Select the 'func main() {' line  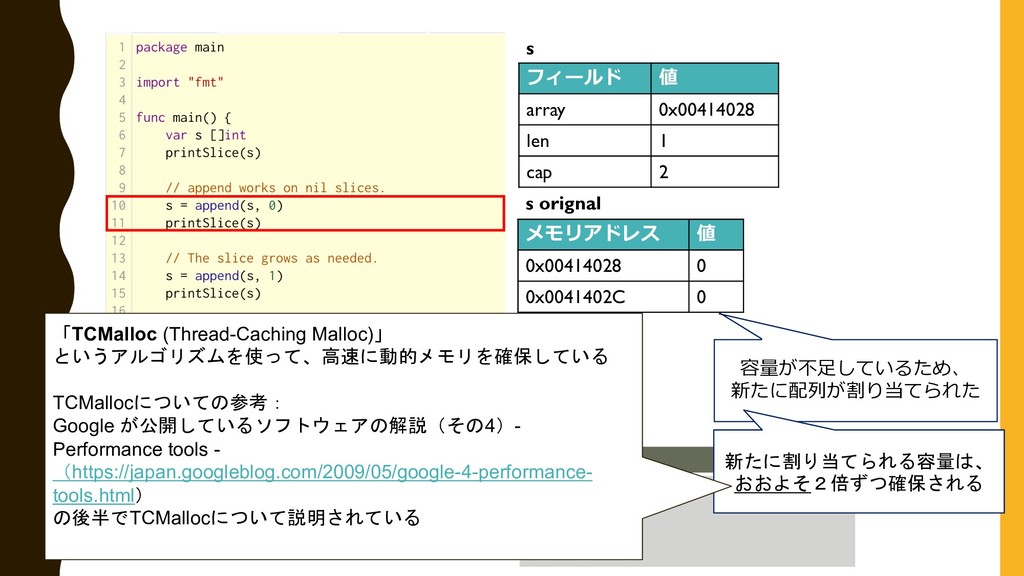[183, 118]
